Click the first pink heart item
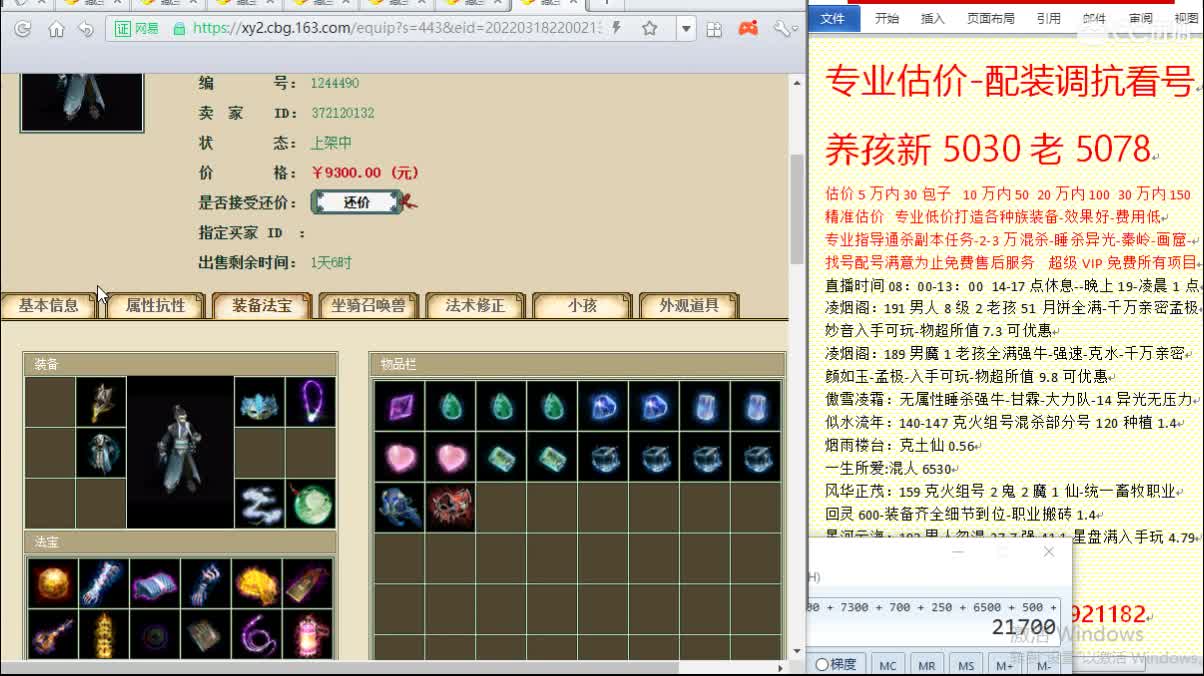Image resolution: width=1204 pixels, height=676 pixels. (400, 457)
